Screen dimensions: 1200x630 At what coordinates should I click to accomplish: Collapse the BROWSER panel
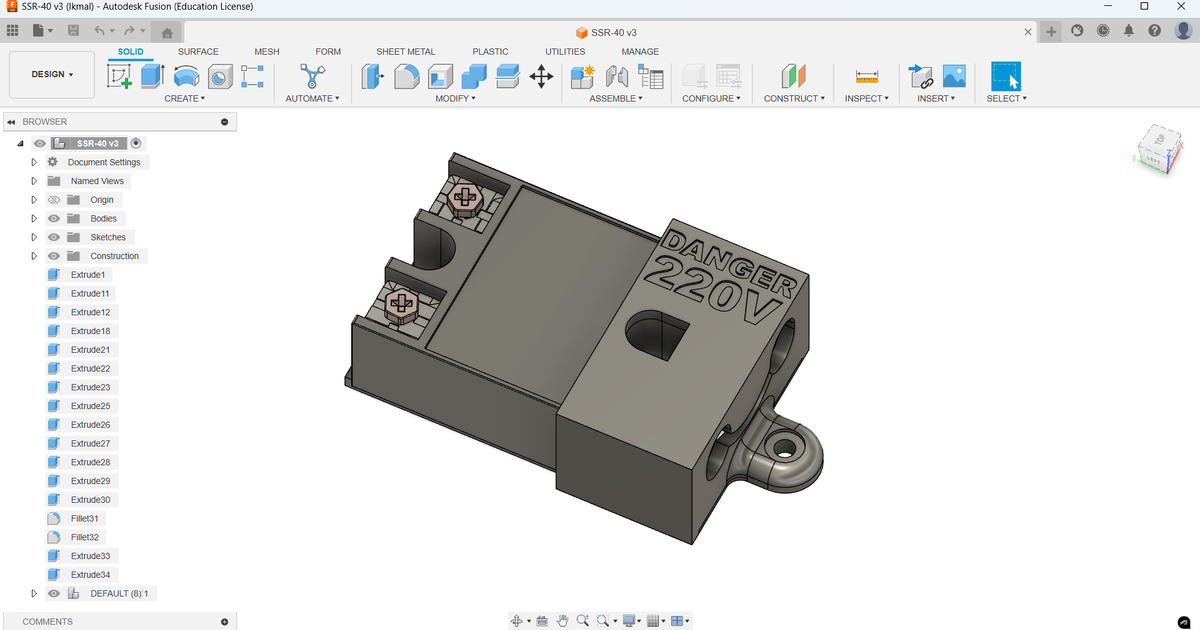[x=11, y=121]
